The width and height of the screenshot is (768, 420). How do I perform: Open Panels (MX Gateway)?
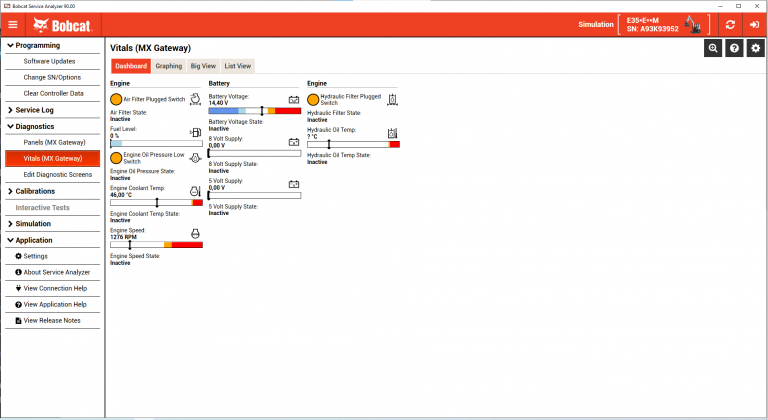[x=52, y=142]
